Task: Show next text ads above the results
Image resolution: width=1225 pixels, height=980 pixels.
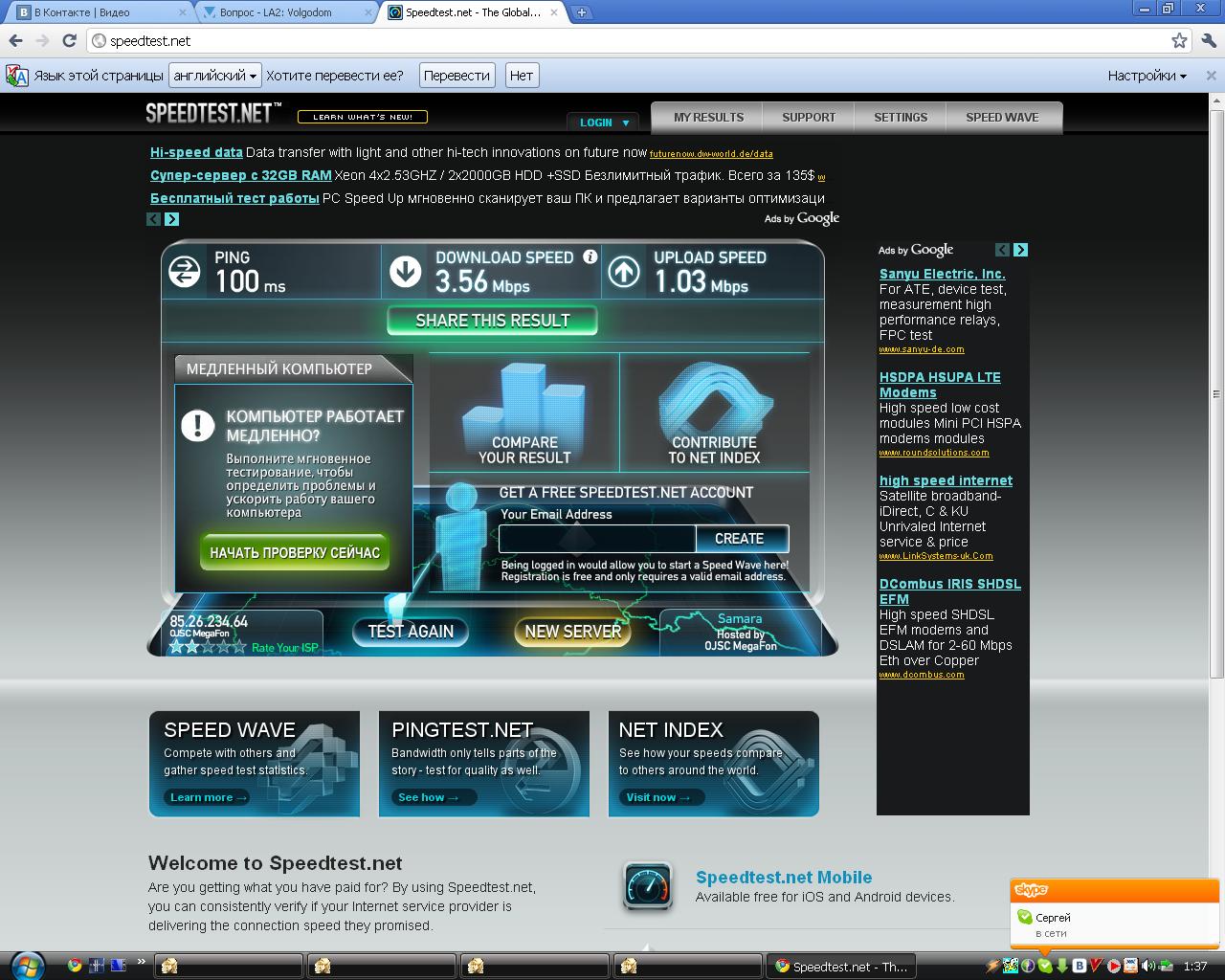Action: [x=171, y=219]
